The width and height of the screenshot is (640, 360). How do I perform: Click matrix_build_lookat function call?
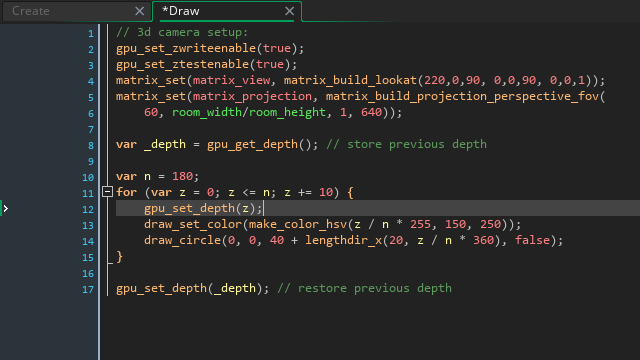pos(350,80)
